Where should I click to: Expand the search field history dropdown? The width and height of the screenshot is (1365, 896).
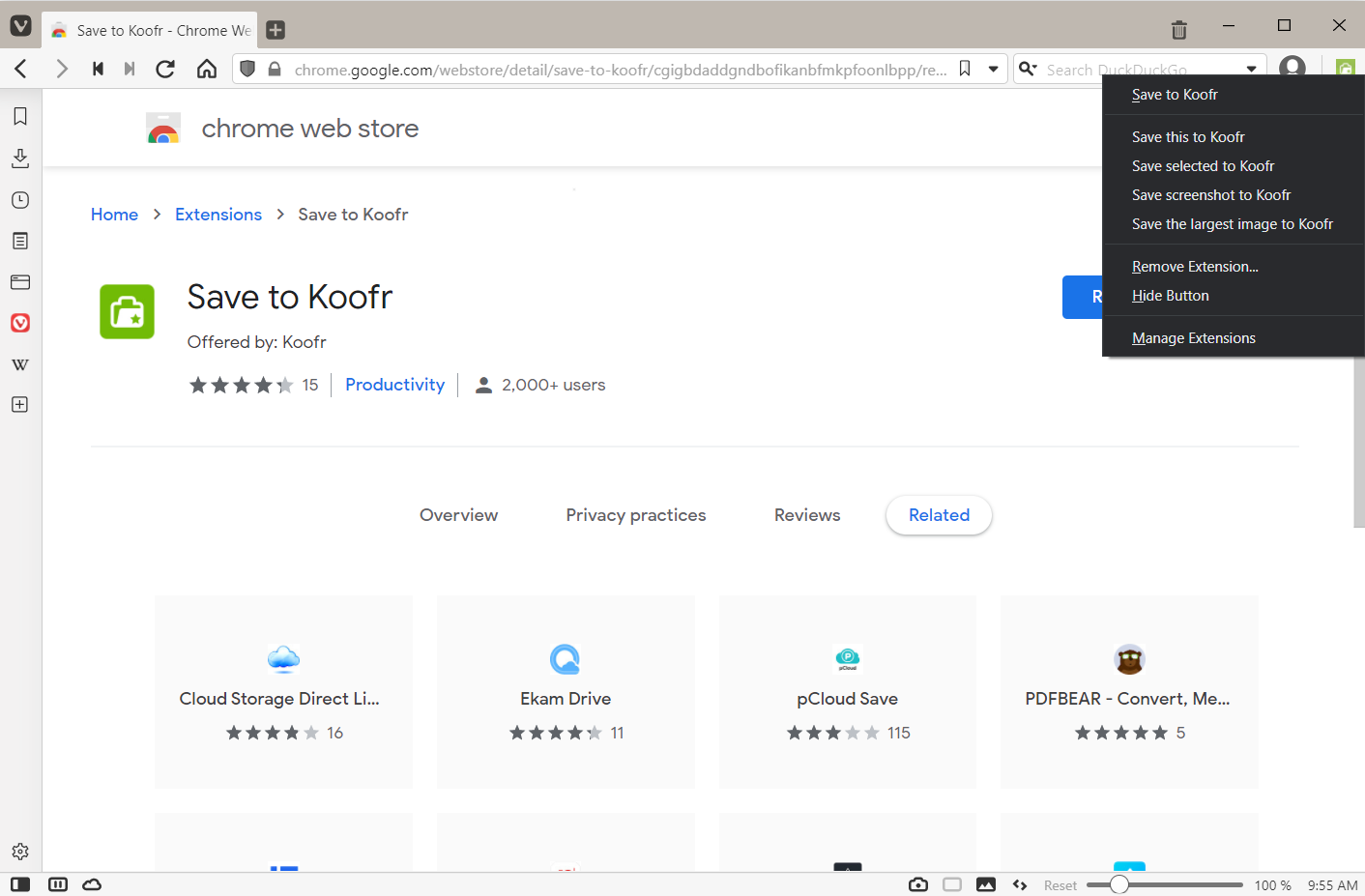(1251, 70)
